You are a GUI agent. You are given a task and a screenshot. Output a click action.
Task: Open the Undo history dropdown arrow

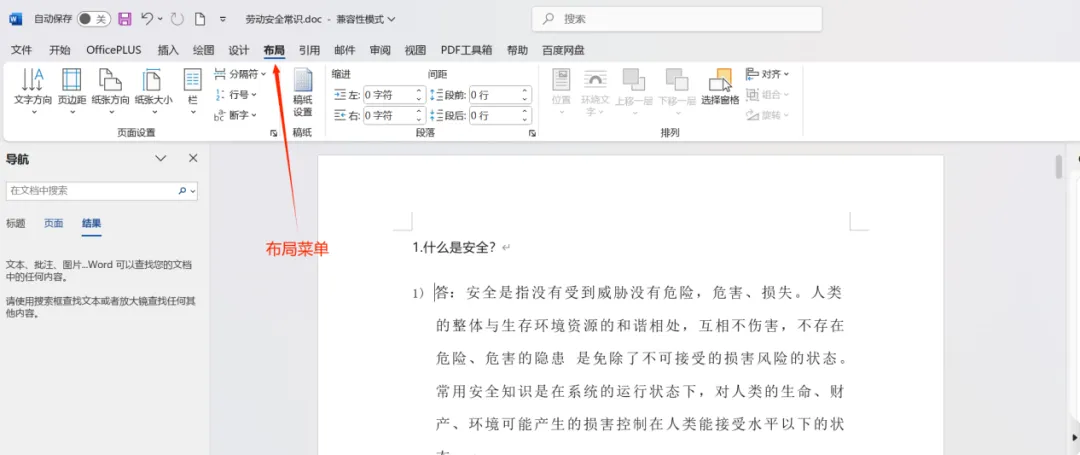[160, 19]
